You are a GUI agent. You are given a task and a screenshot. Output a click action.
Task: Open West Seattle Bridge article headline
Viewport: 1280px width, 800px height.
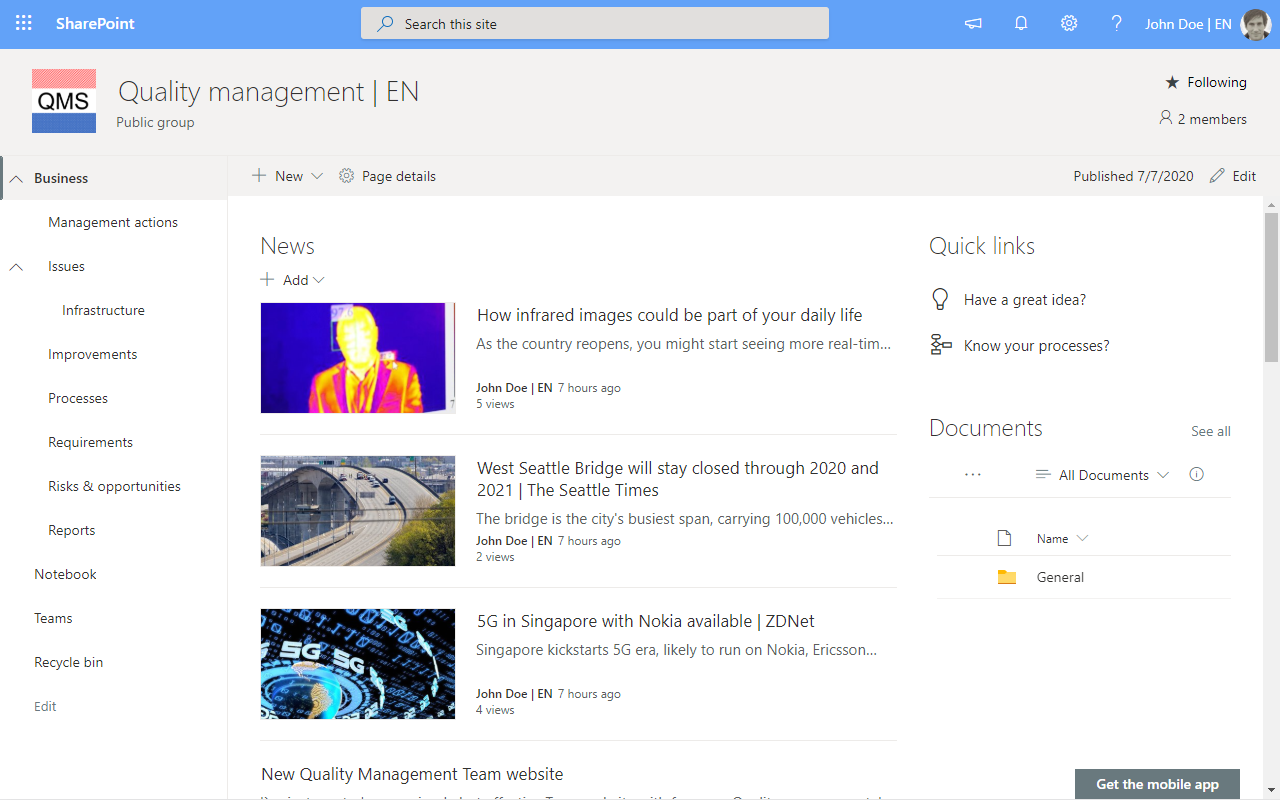678,479
